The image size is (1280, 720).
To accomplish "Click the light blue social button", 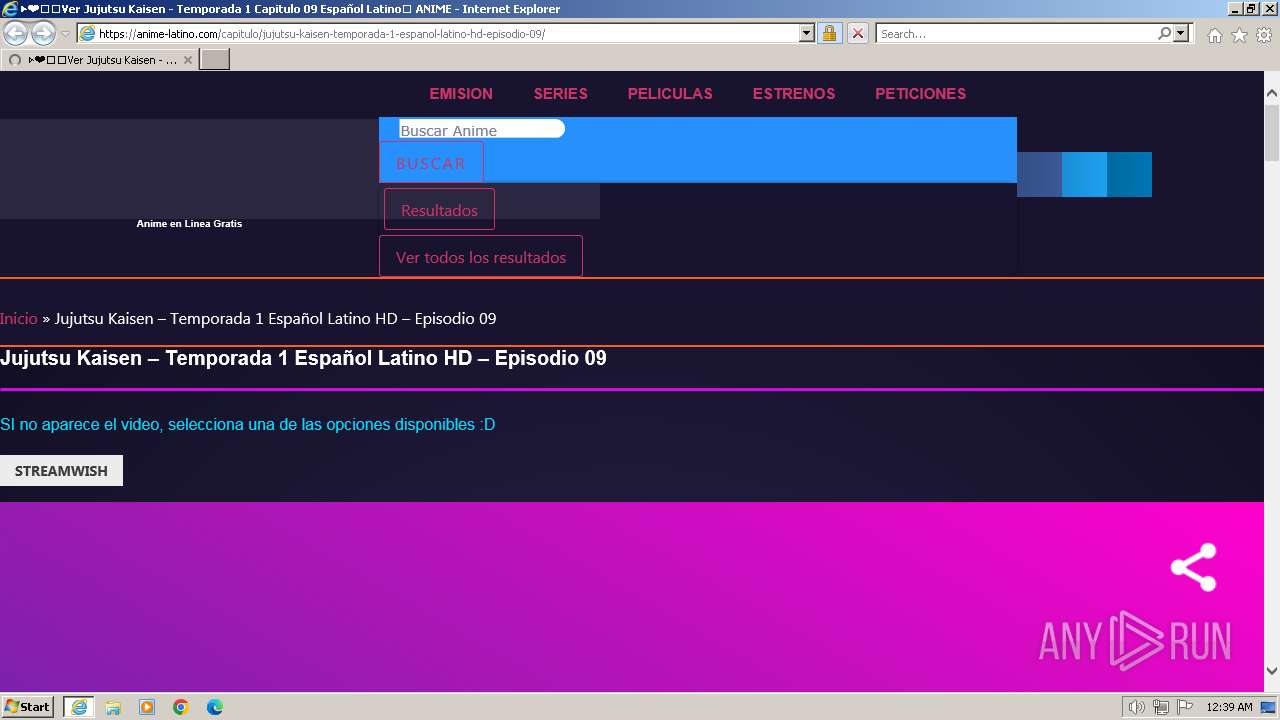I will (x=1084, y=175).
